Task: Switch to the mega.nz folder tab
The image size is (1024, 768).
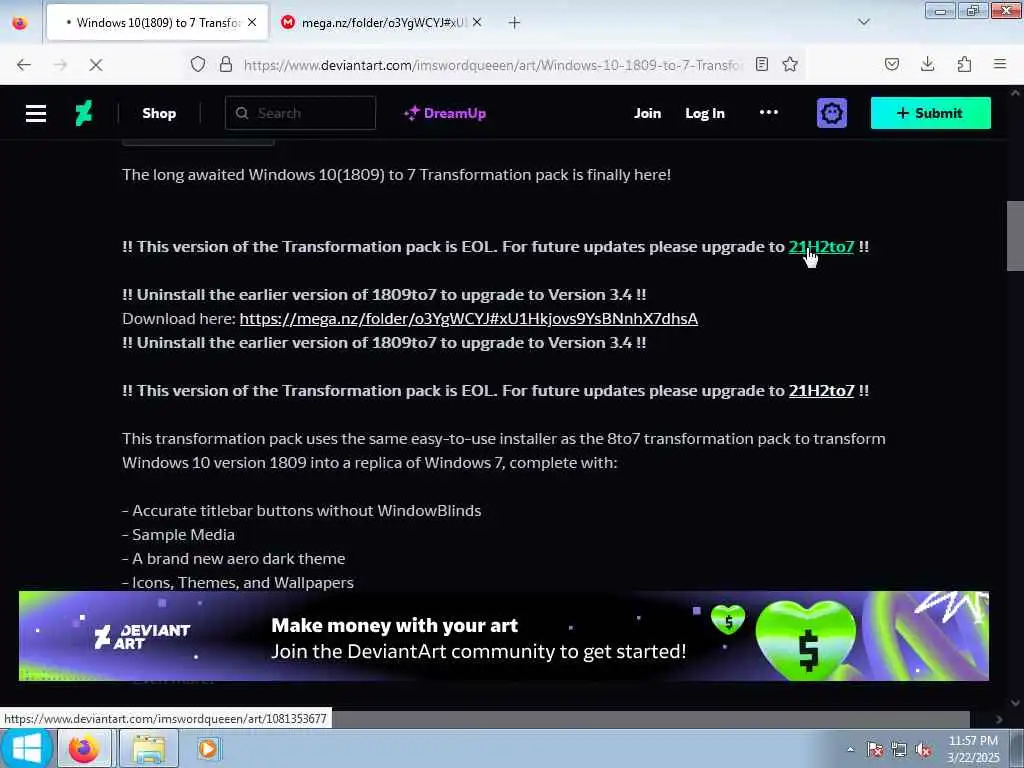Action: tap(380, 23)
